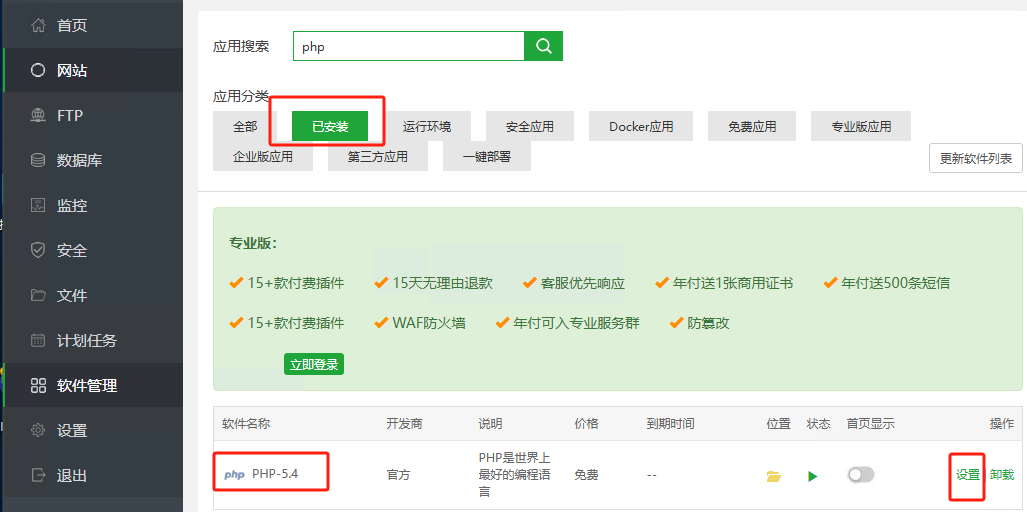Click the 数据库 database icon in sidebar
The height and width of the screenshot is (512, 1027).
pyautogui.click(x=39, y=160)
